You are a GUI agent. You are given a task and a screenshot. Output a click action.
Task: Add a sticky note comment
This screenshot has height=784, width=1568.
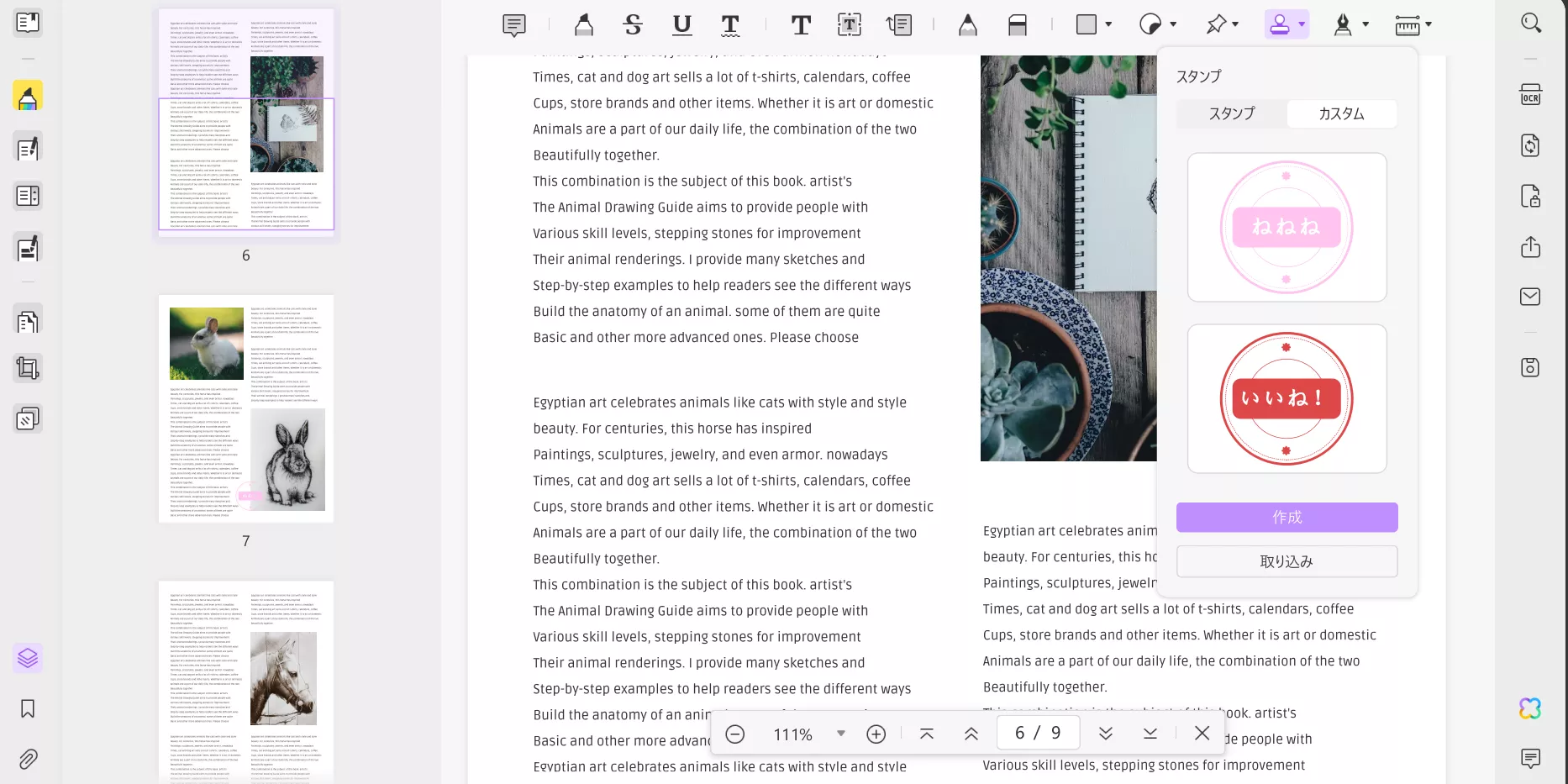click(x=513, y=25)
